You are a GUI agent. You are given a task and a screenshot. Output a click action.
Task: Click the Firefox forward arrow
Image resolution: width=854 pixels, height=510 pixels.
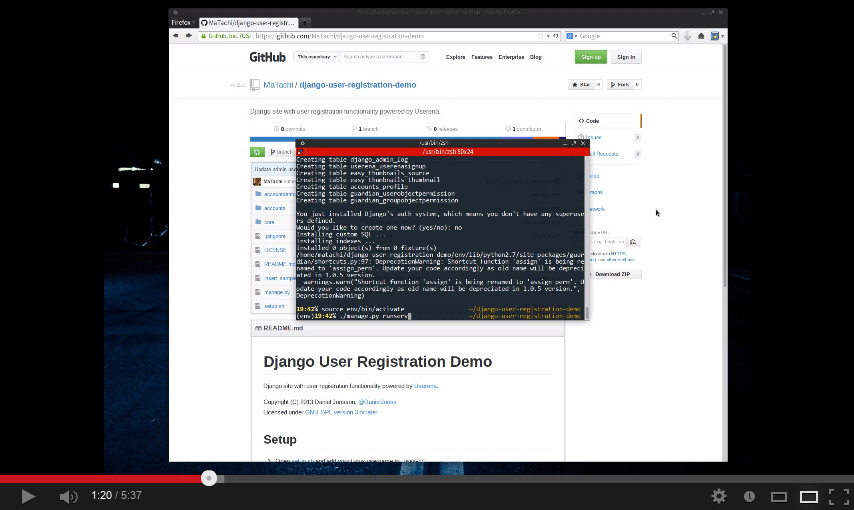(x=188, y=35)
